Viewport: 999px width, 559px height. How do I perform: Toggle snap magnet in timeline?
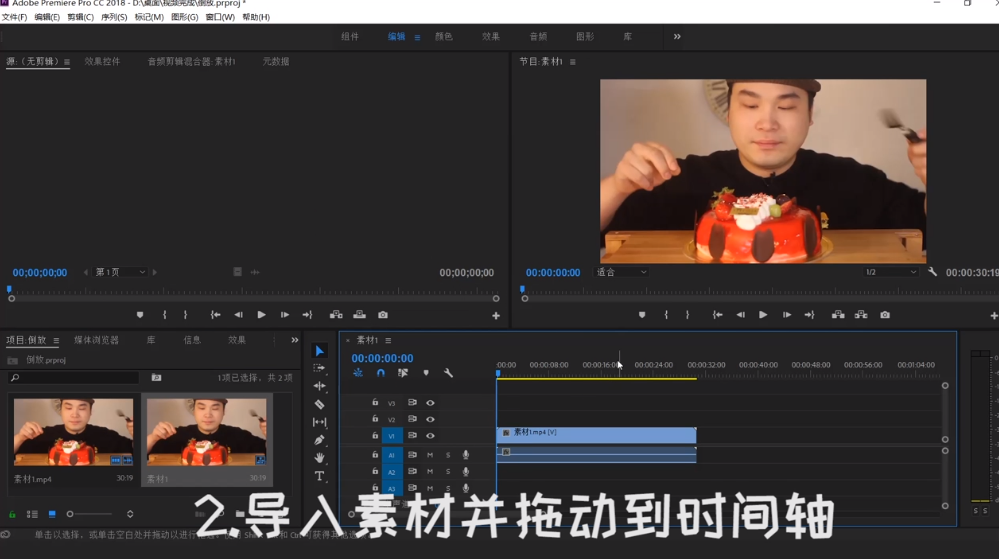380,373
